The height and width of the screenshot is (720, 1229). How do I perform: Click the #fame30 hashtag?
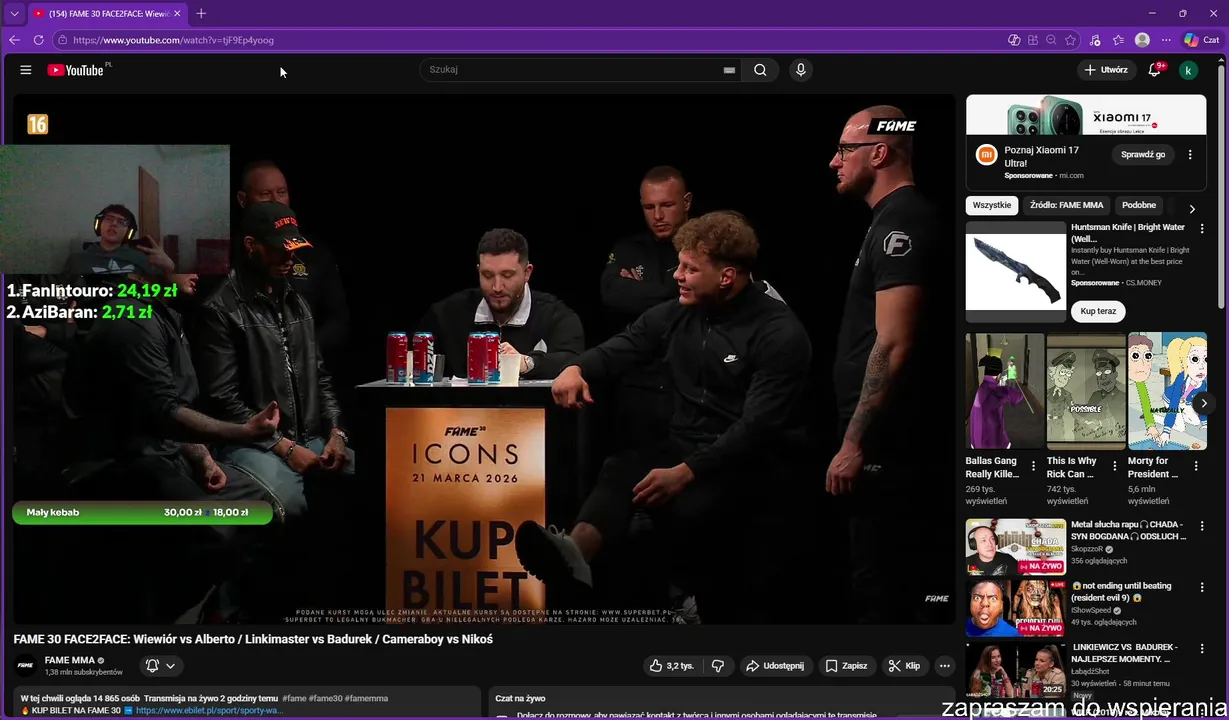327,698
